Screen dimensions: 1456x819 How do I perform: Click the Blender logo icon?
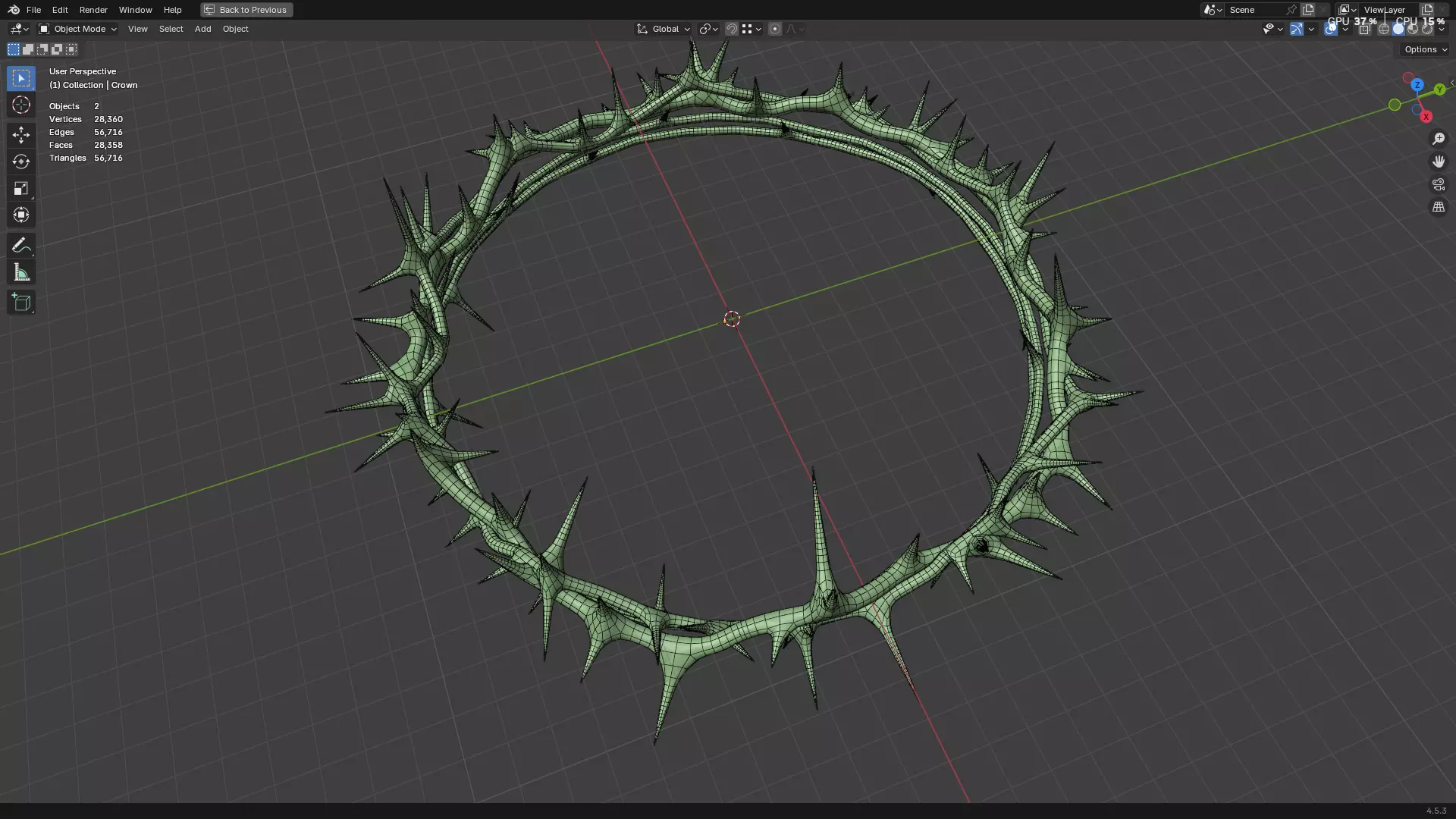click(x=14, y=10)
